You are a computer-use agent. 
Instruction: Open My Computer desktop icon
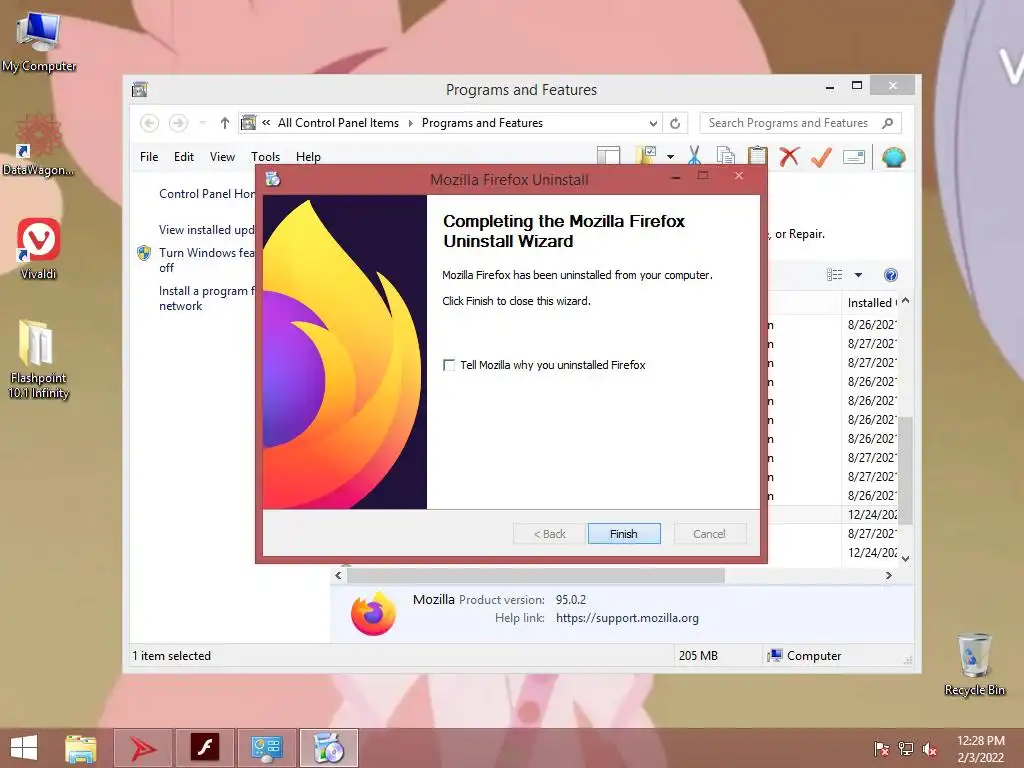pyautogui.click(x=39, y=40)
